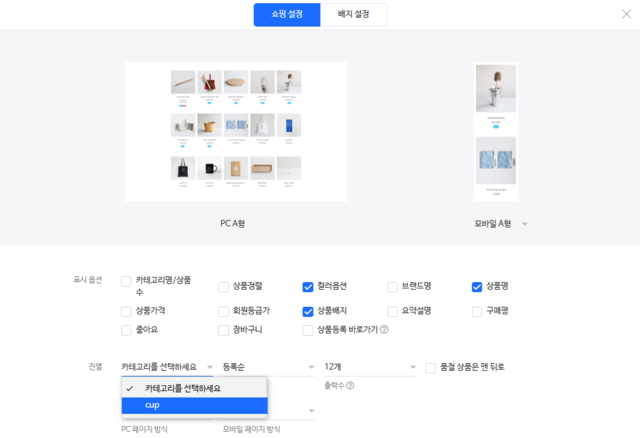Enable 품절 상품은 맨 뒤로 checkbox
Image resolution: width=640 pixels, height=438 pixels.
click(x=431, y=368)
